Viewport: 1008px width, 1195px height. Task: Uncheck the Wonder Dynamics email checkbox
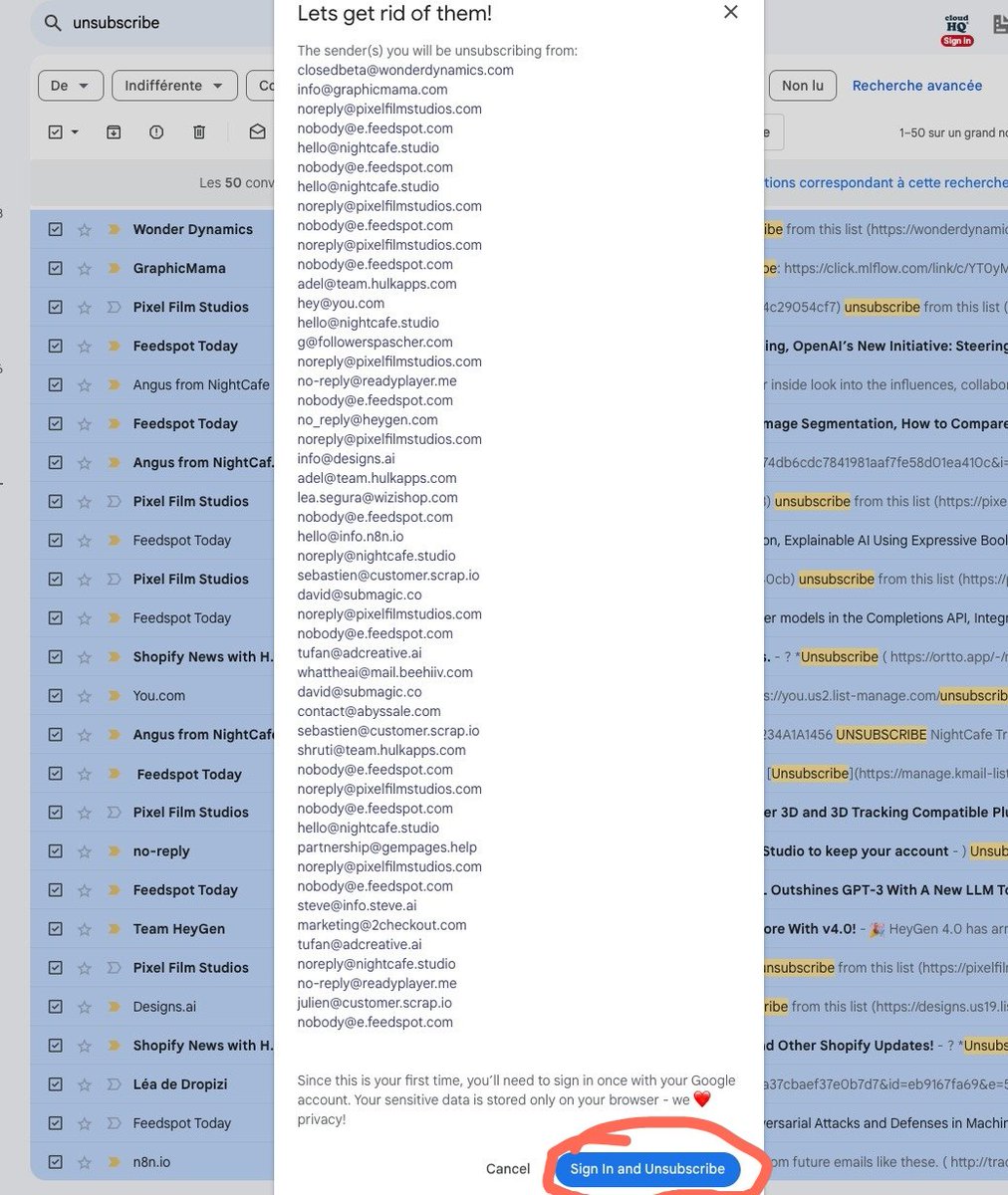click(56, 229)
